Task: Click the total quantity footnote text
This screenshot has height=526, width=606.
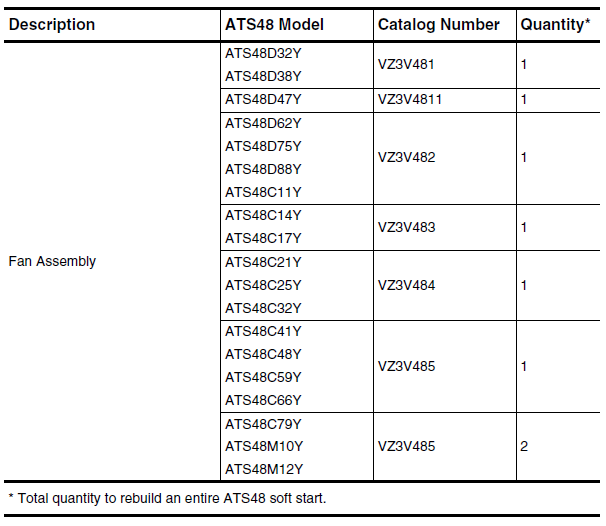Action: pyautogui.click(x=167, y=499)
